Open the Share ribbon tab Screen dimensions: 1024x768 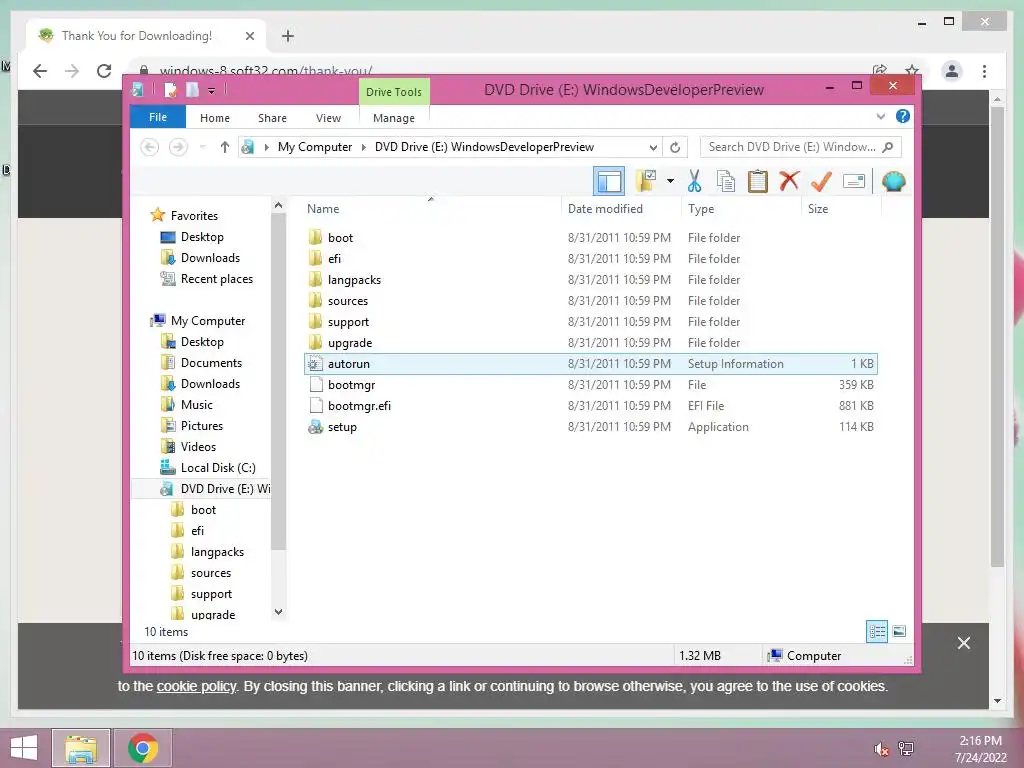click(272, 118)
